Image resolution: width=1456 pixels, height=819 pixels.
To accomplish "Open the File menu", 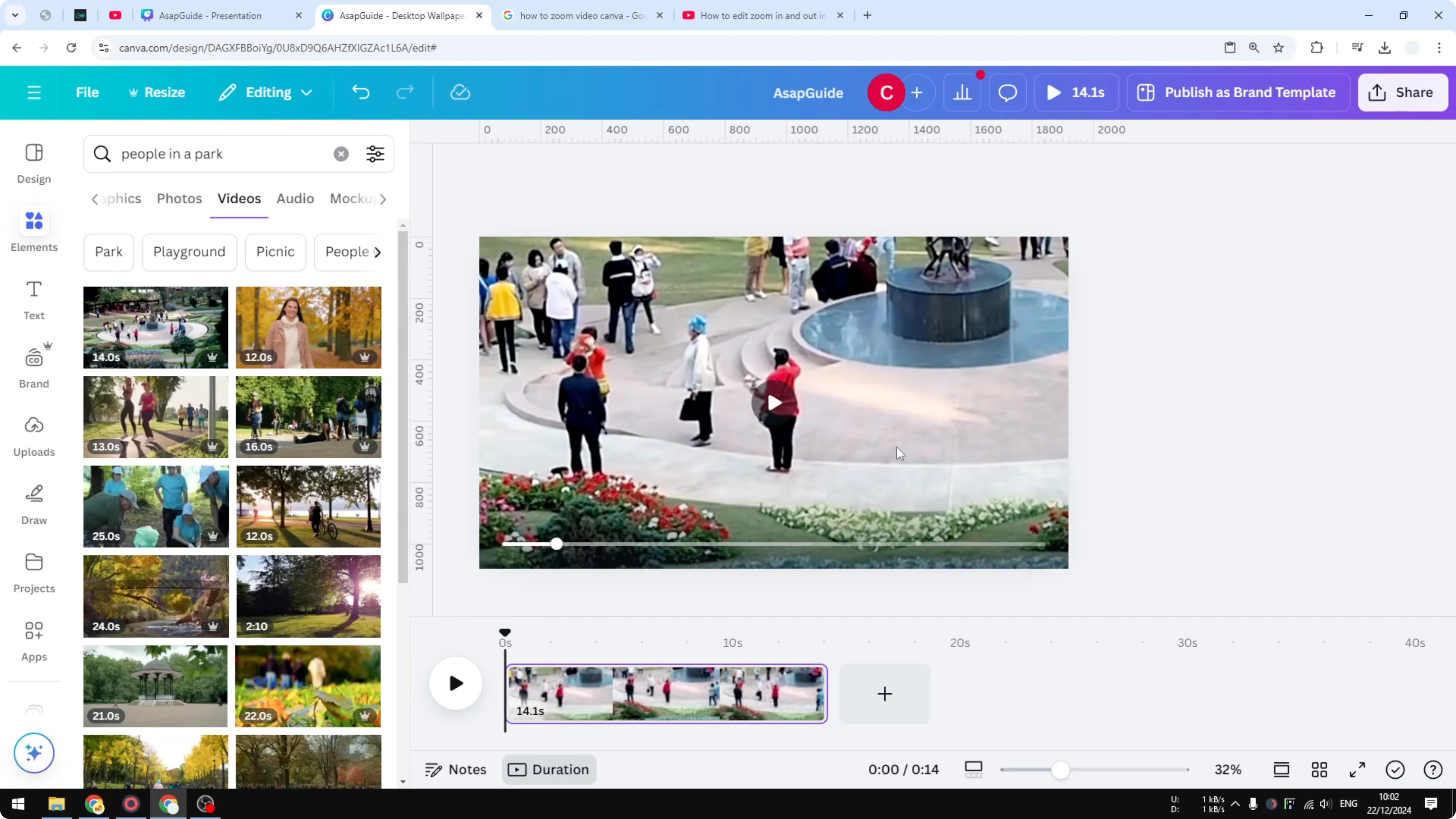I will (x=87, y=92).
